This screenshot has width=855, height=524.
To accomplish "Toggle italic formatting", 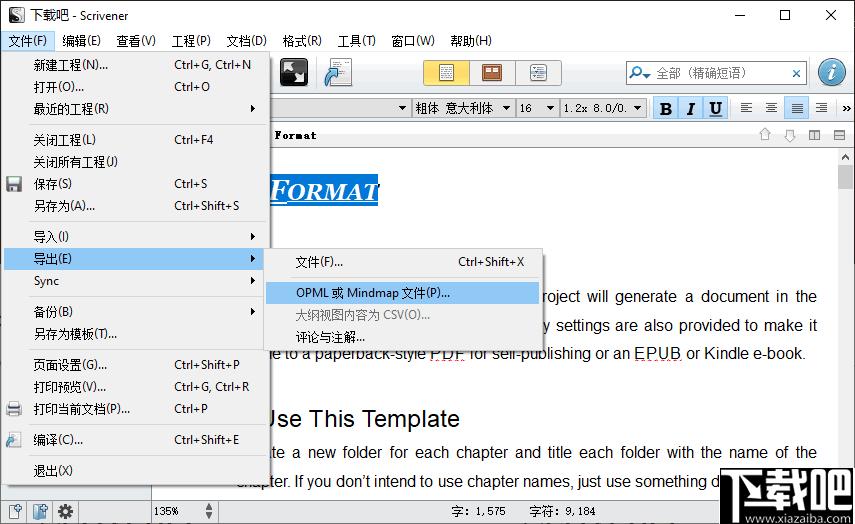I will (691, 109).
